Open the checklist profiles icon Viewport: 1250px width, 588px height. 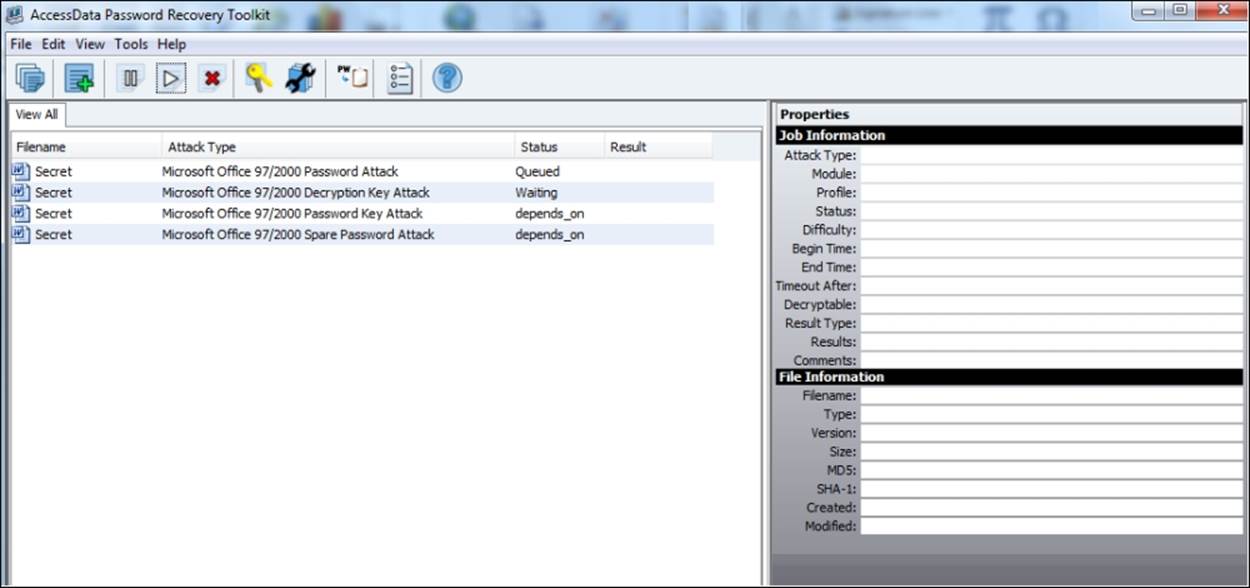click(x=400, y=78)
